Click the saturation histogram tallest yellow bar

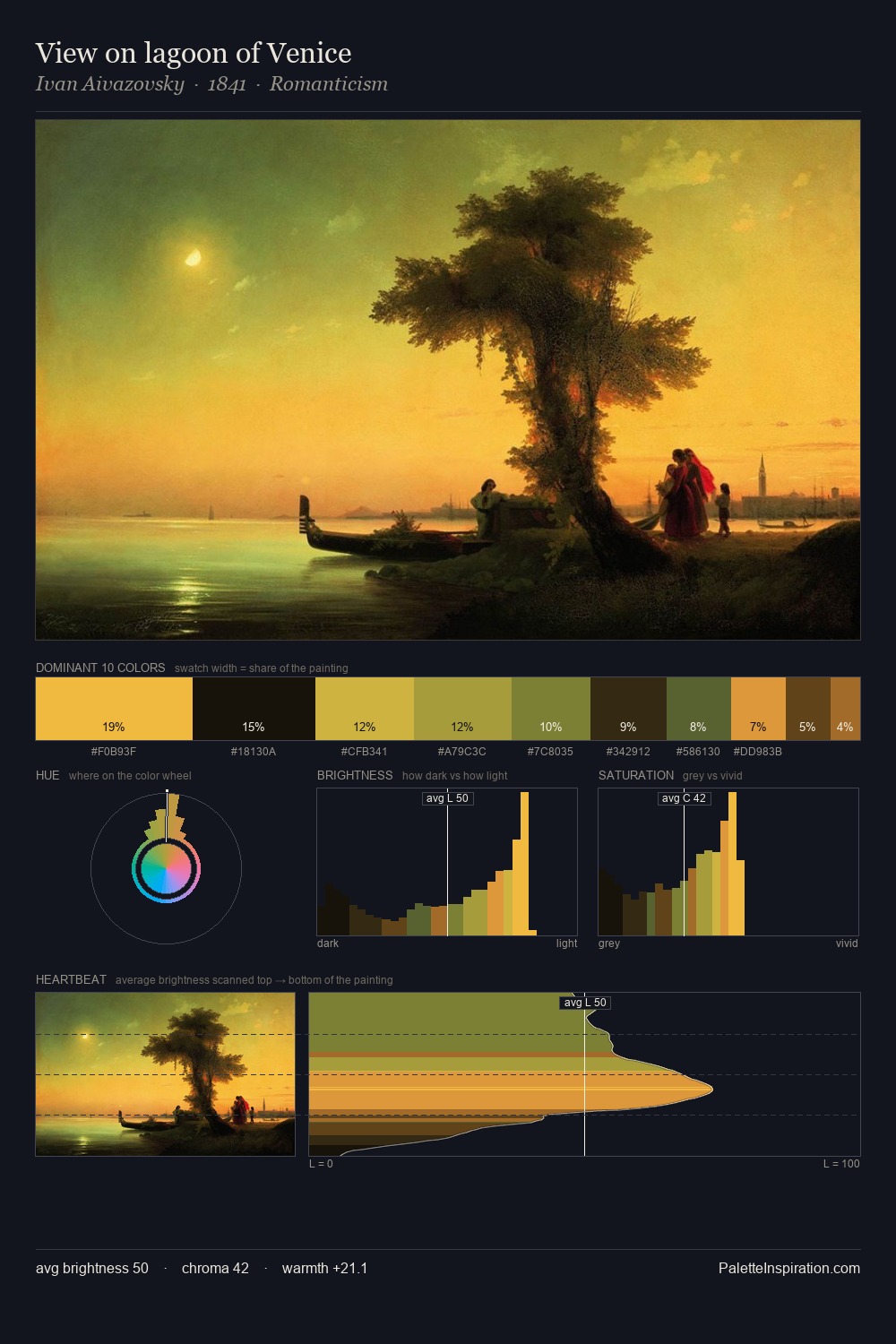coord(733,864)
